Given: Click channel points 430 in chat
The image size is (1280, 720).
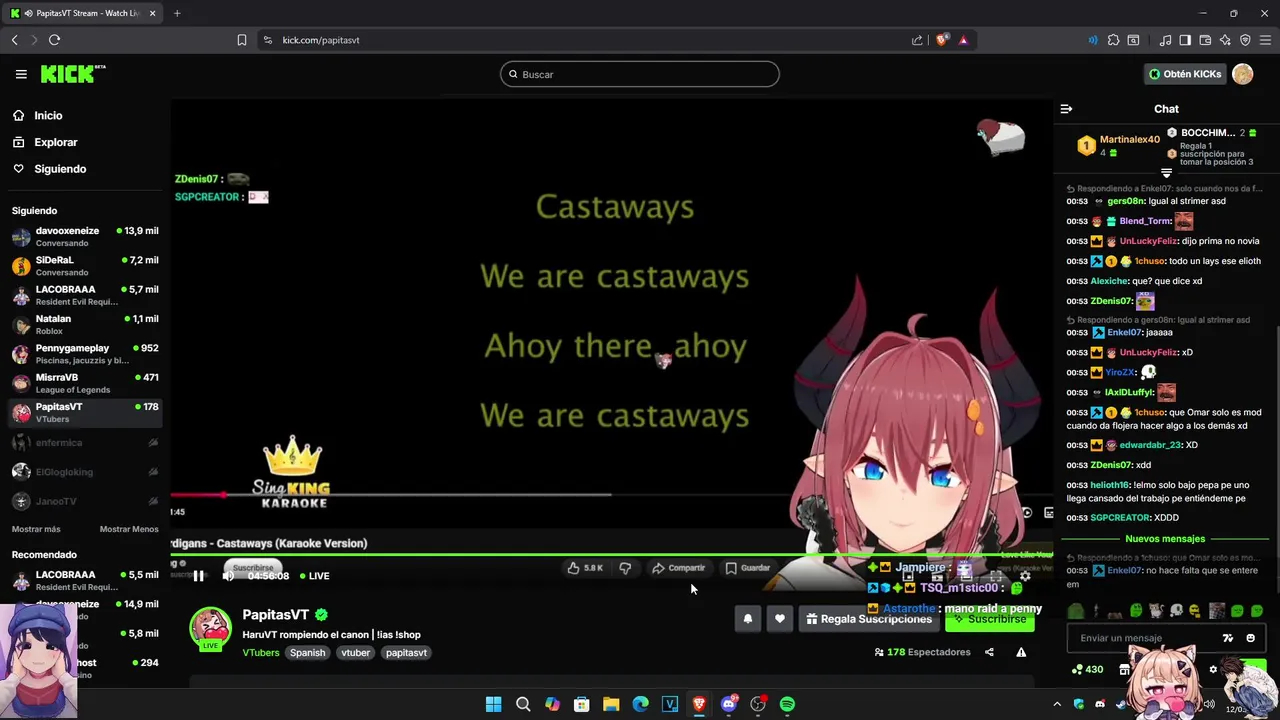Looking at the screenshot, I should [x=1087, y=669].
